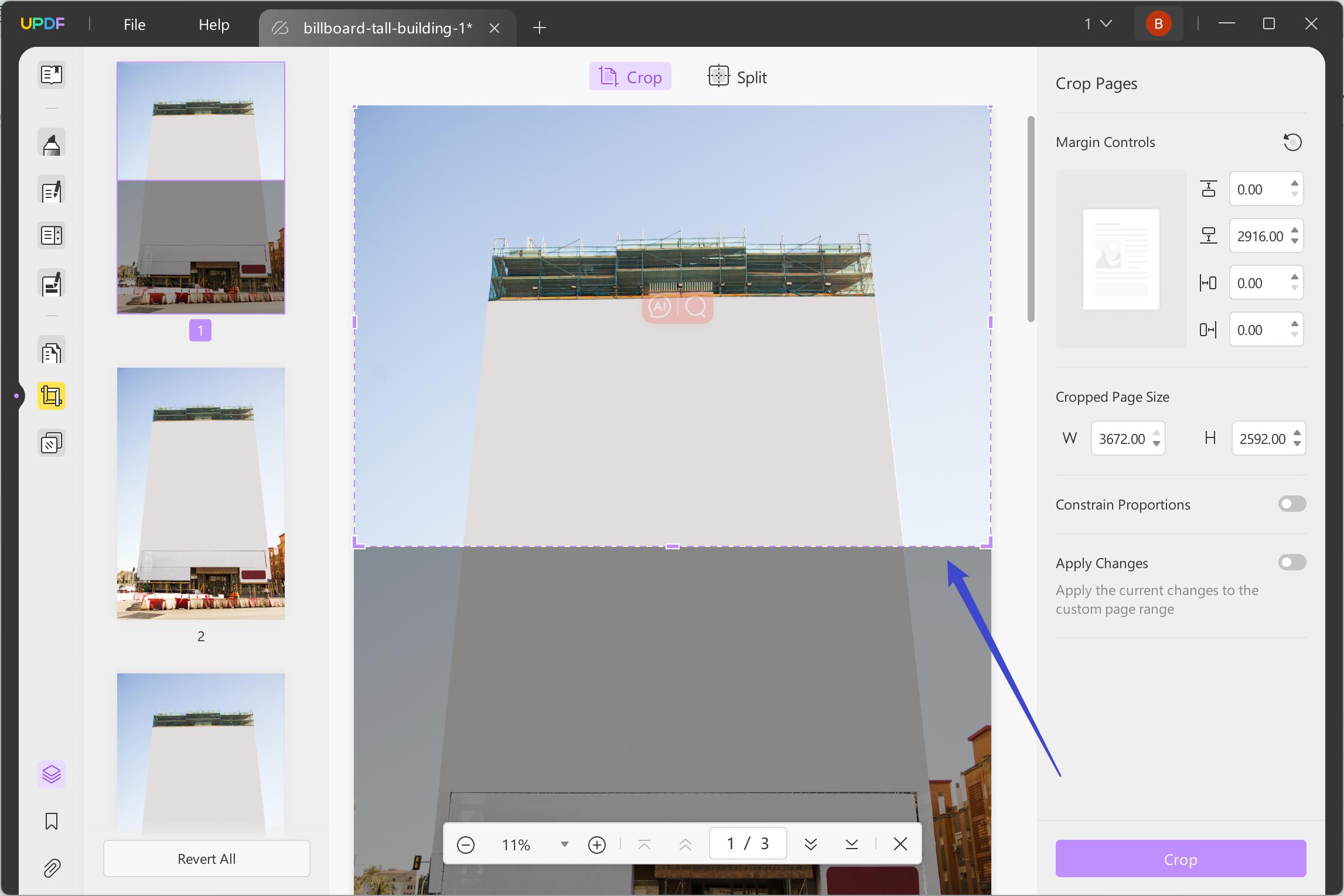The width and height of the screenshot is (1344, 896).
Task: Zoom out using the minus icon
Action: tap(466, 844)
